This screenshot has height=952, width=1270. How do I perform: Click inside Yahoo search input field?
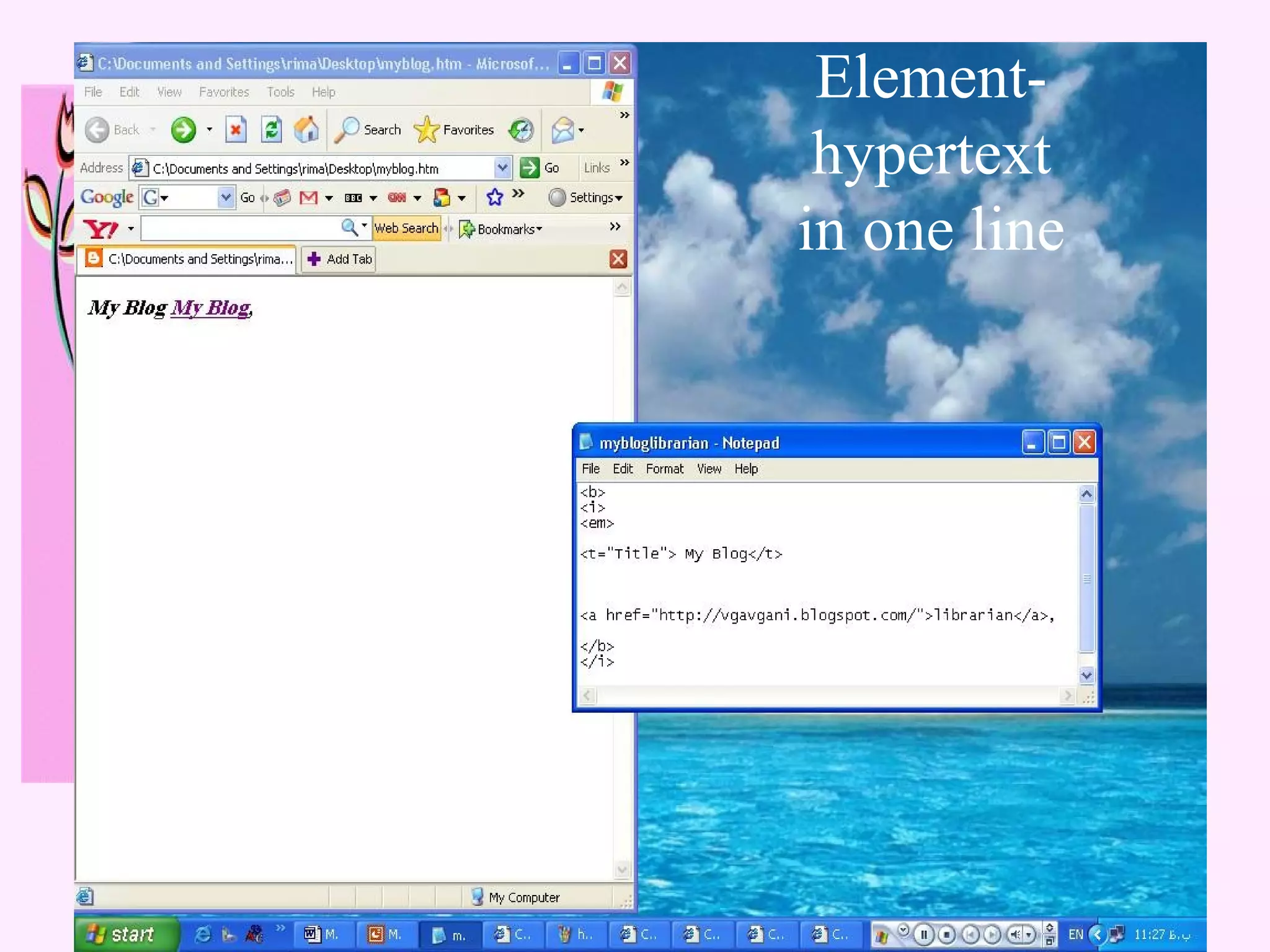click(240, 228)
